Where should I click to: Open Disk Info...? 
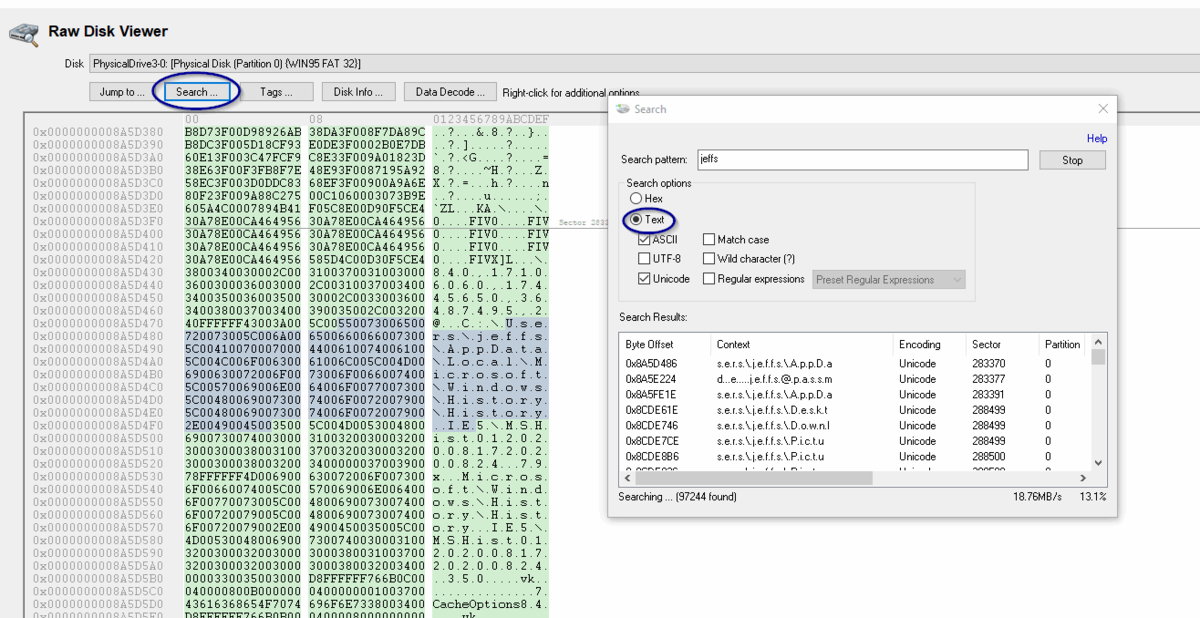point(358,92)
